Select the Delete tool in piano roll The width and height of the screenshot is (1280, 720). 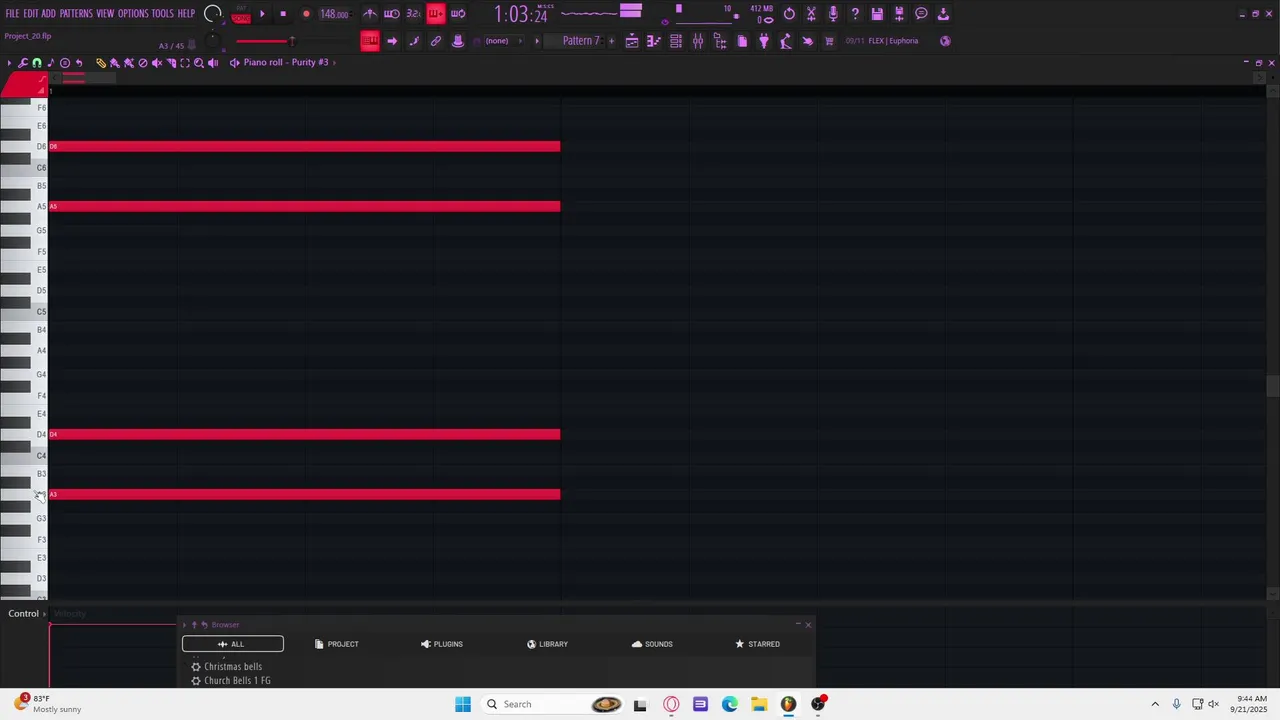143,63
